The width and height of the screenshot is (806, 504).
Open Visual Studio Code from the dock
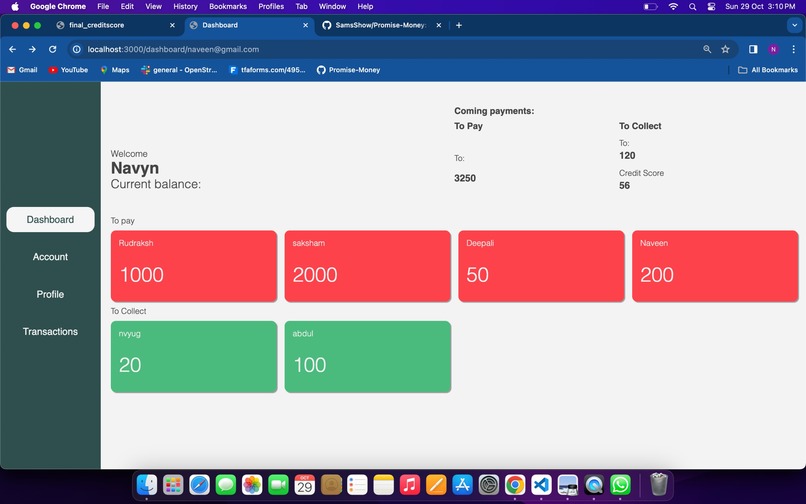pos(541,484)
